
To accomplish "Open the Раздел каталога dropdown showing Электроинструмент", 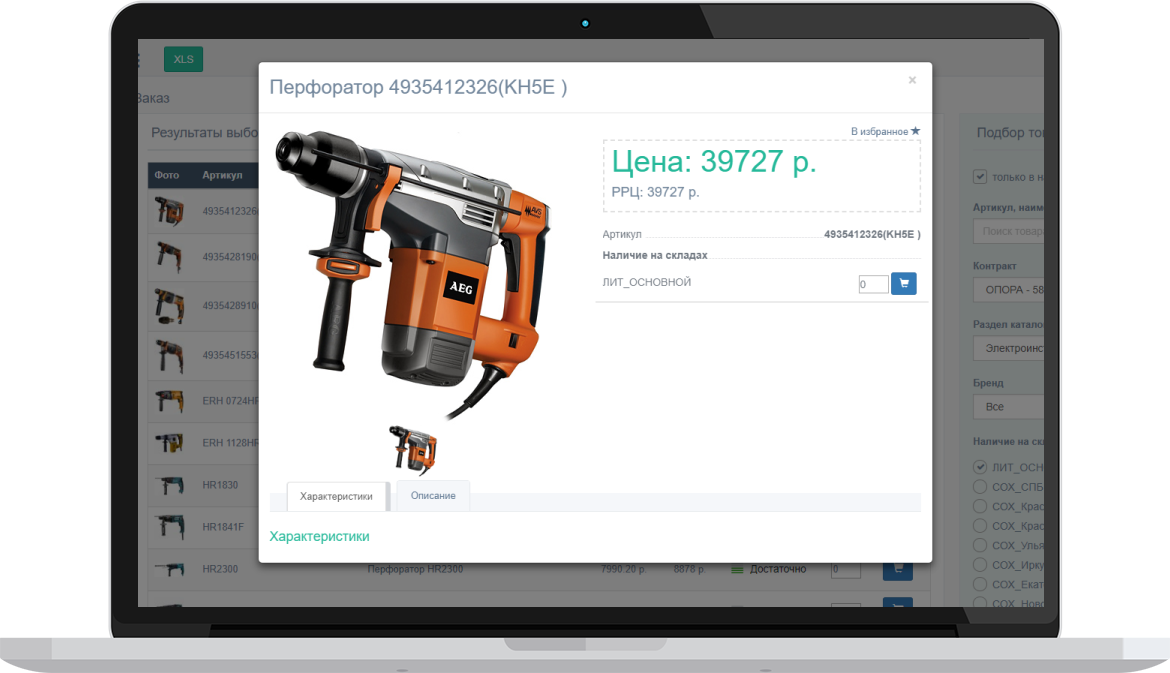I will (x=1008, y=348).
